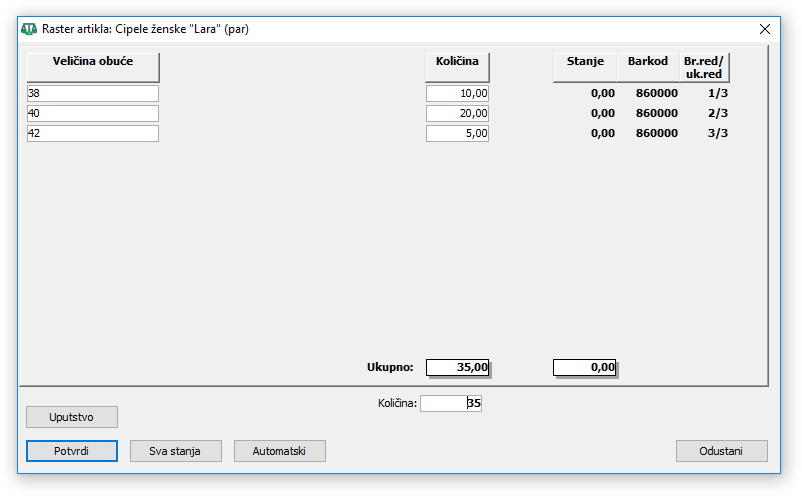Click the stock value 0,00 for size 42
802x496 pixels.
point(603,133)
